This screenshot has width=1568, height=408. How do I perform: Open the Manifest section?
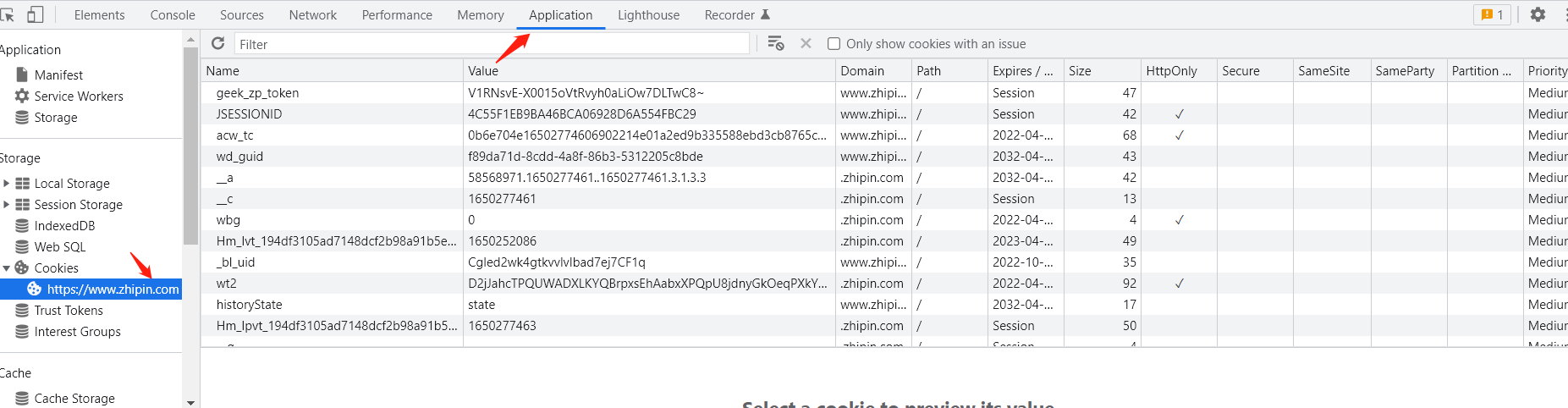pos(58,74)
